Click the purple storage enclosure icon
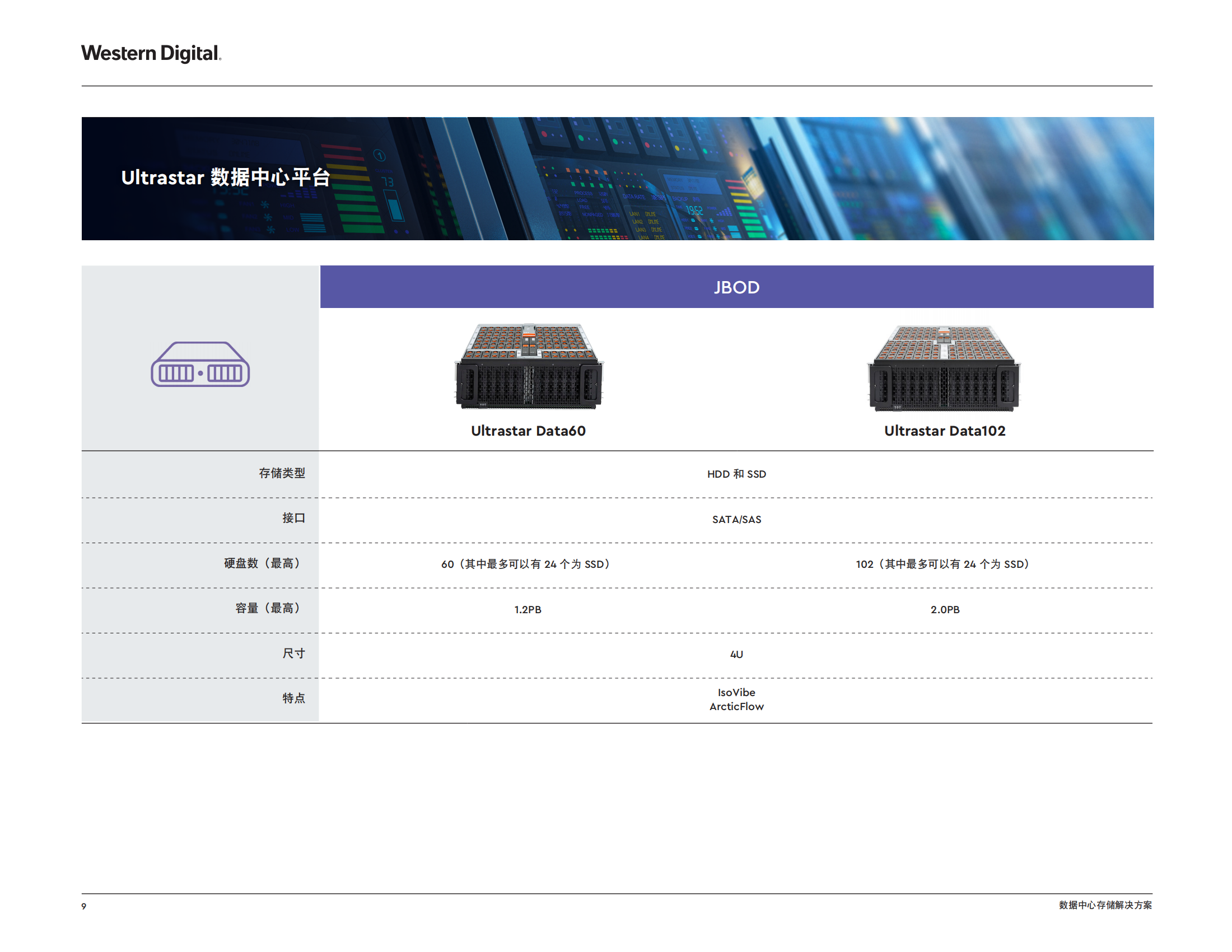The width and height of the screenshot is (1232, 952). pyautogui.click(x=200, y=364)
